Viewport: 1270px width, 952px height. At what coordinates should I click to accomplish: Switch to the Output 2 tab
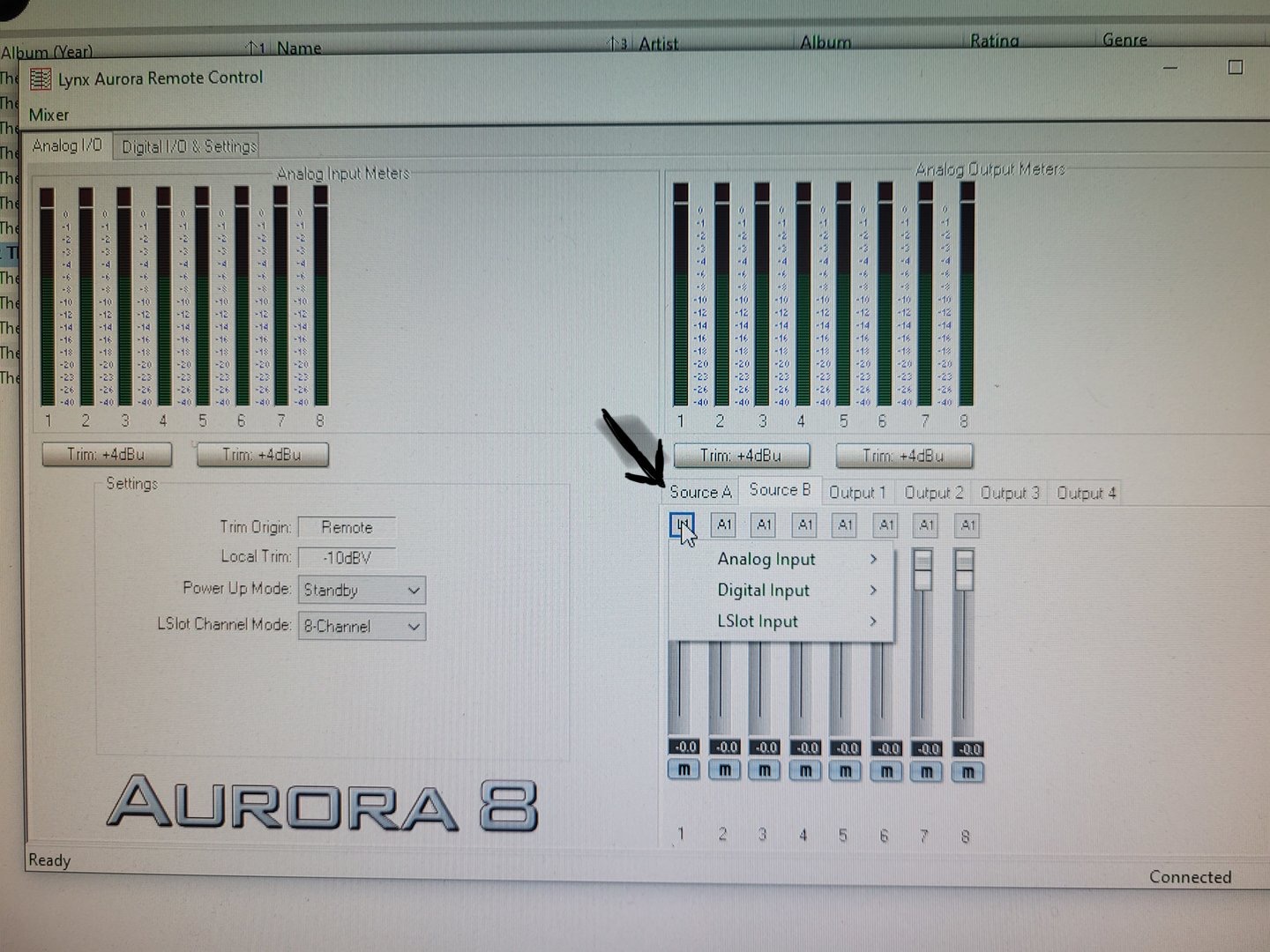coord(934,493)
